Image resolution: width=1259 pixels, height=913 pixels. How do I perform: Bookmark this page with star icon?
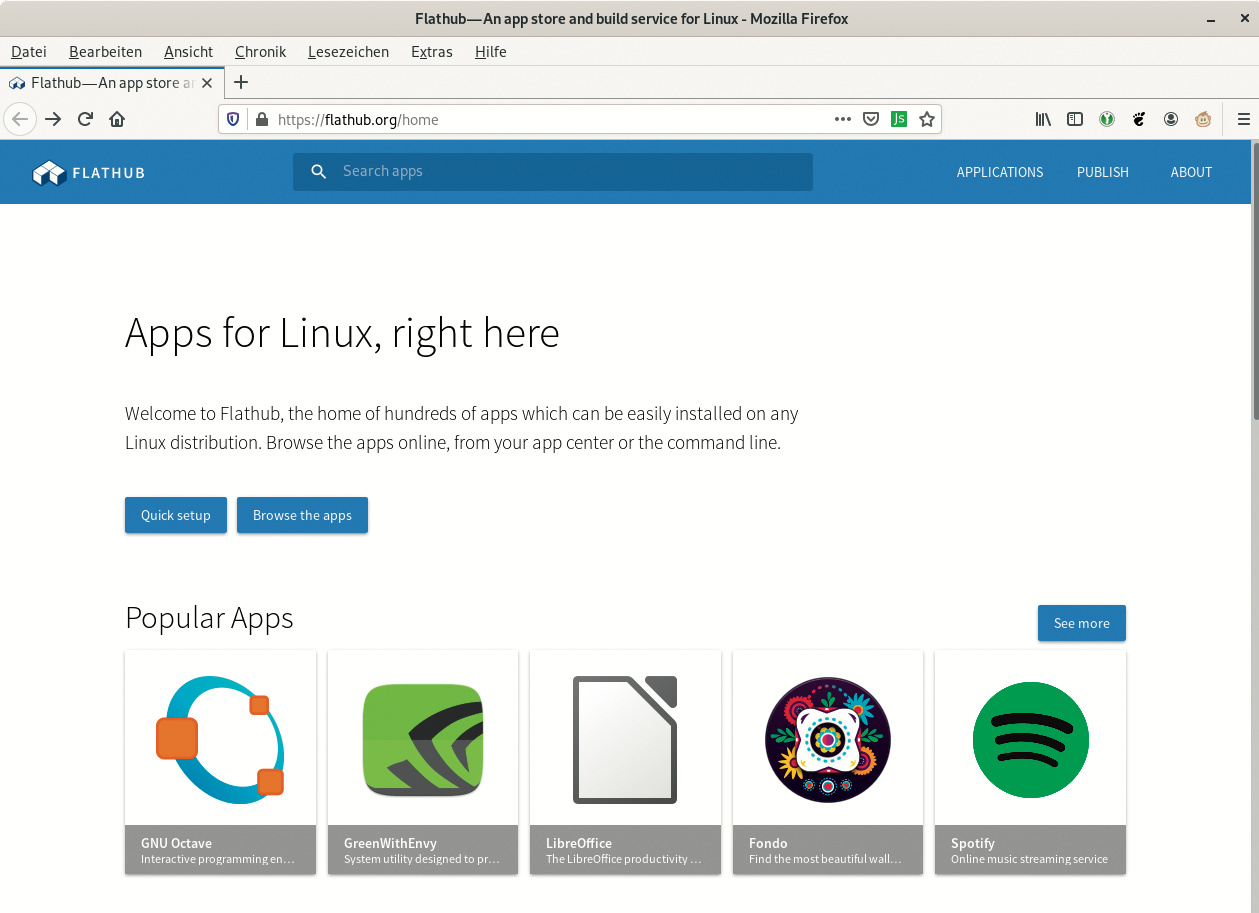[927, 119]
